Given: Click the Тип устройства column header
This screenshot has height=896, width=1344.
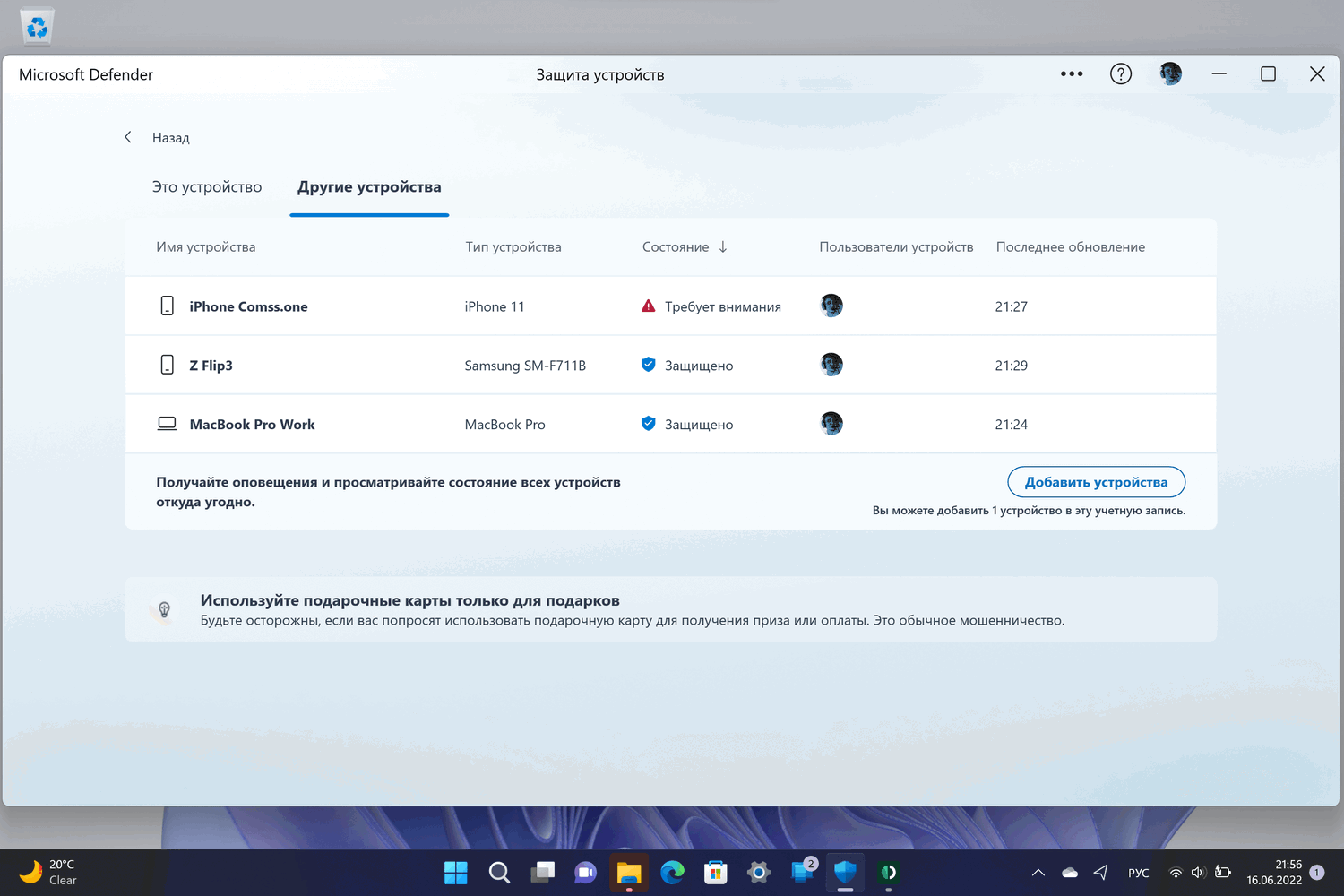Looking at the screenshot, I should click(x=513, y=246).
